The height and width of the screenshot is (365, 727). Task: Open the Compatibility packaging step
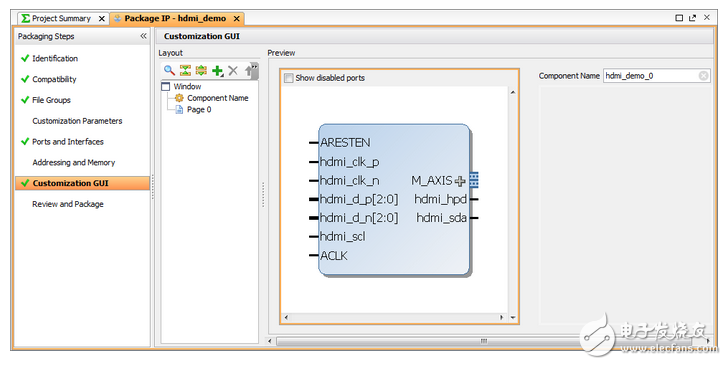tap(54, 79)
